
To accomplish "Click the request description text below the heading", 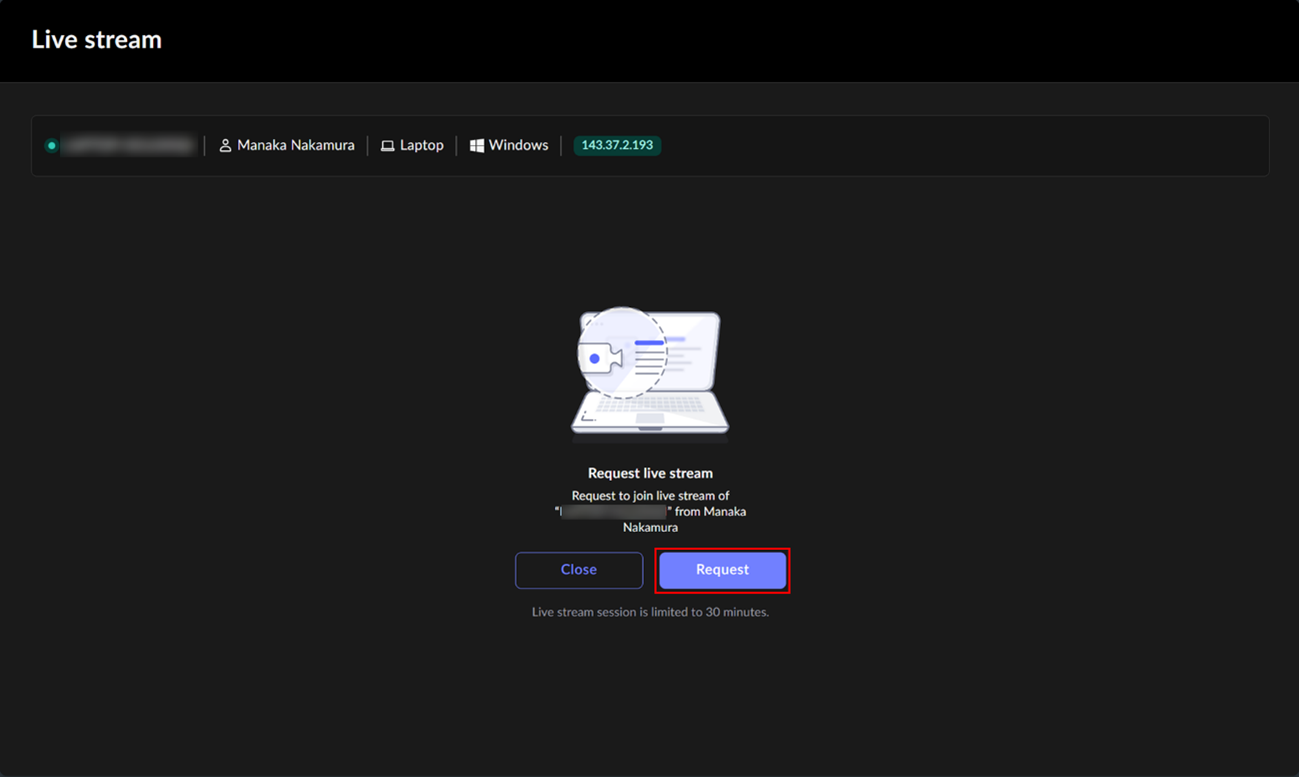I will pyautogui.click(x=650, y=510).
